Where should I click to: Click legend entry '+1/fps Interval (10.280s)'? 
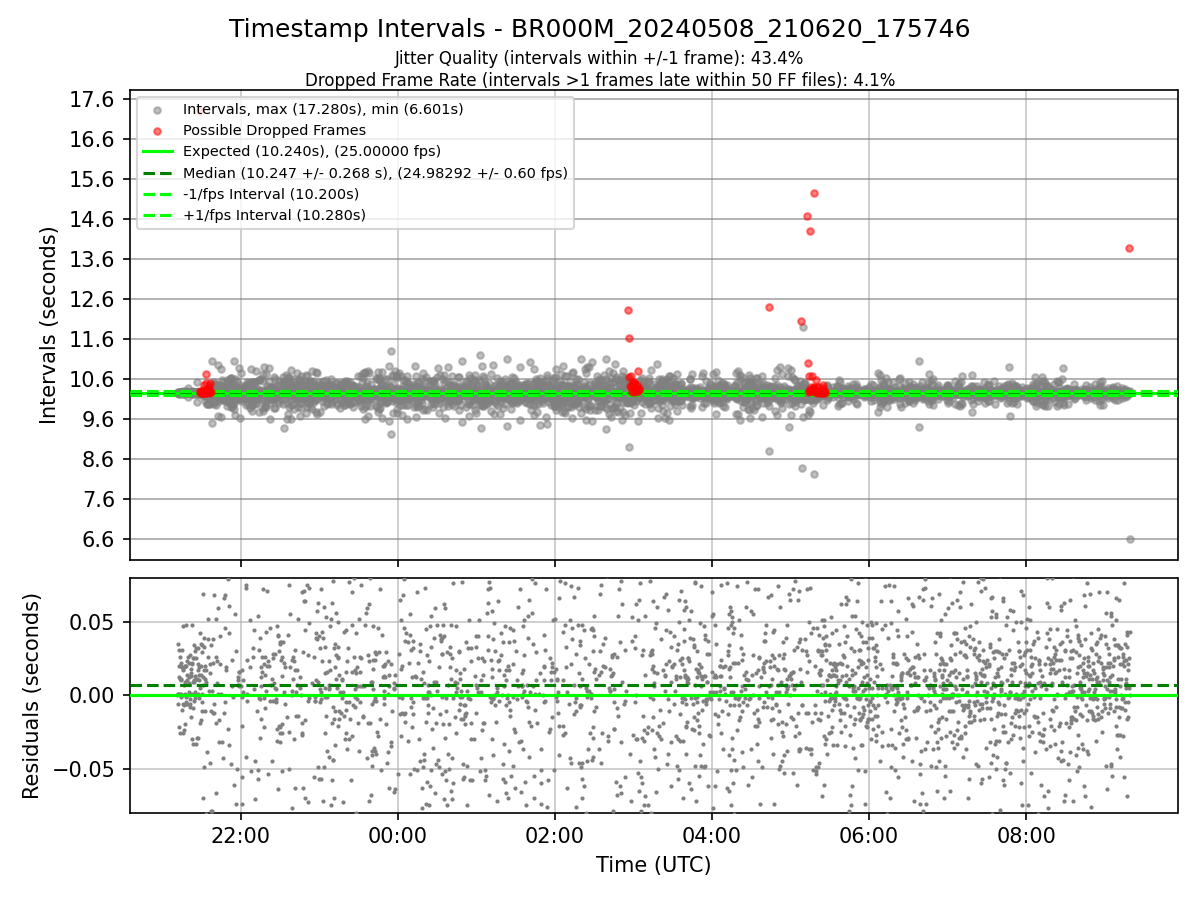click(x=274, y=215)
